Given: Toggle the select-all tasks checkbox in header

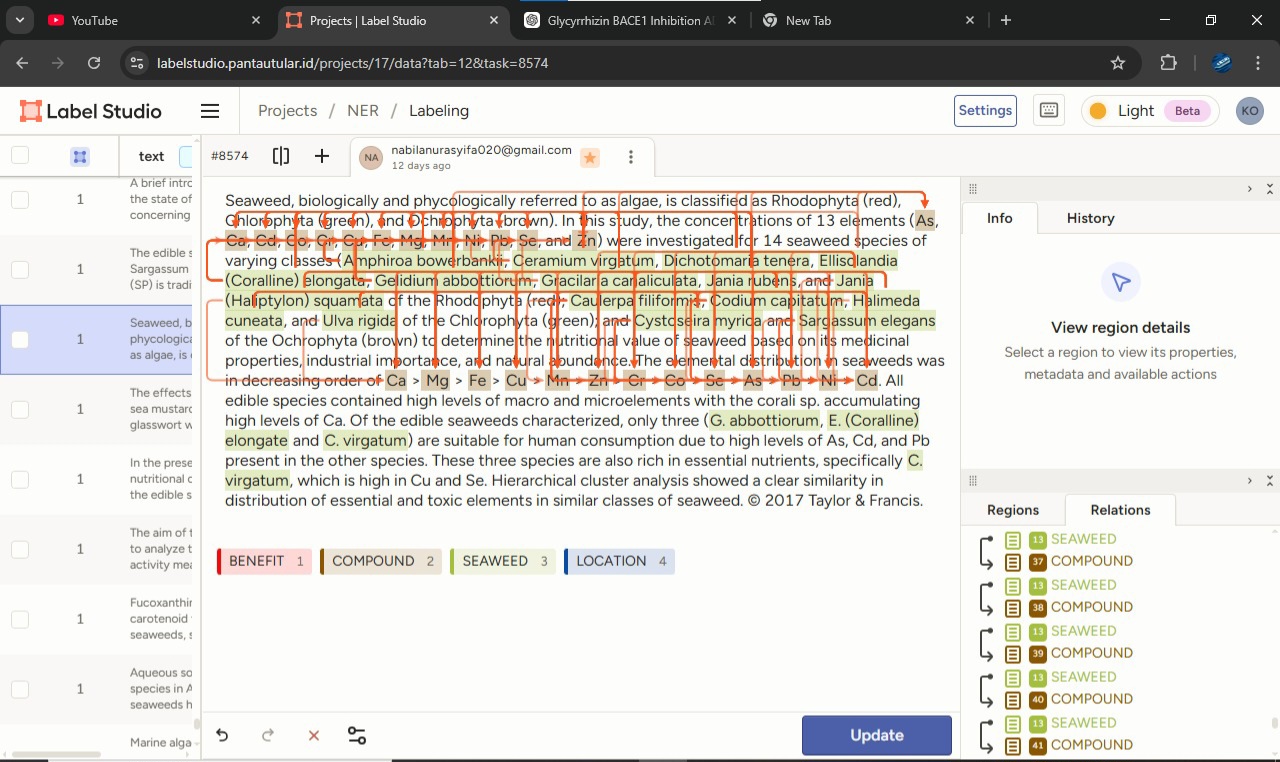Looking at the screenshot, I should pos(20,155).
